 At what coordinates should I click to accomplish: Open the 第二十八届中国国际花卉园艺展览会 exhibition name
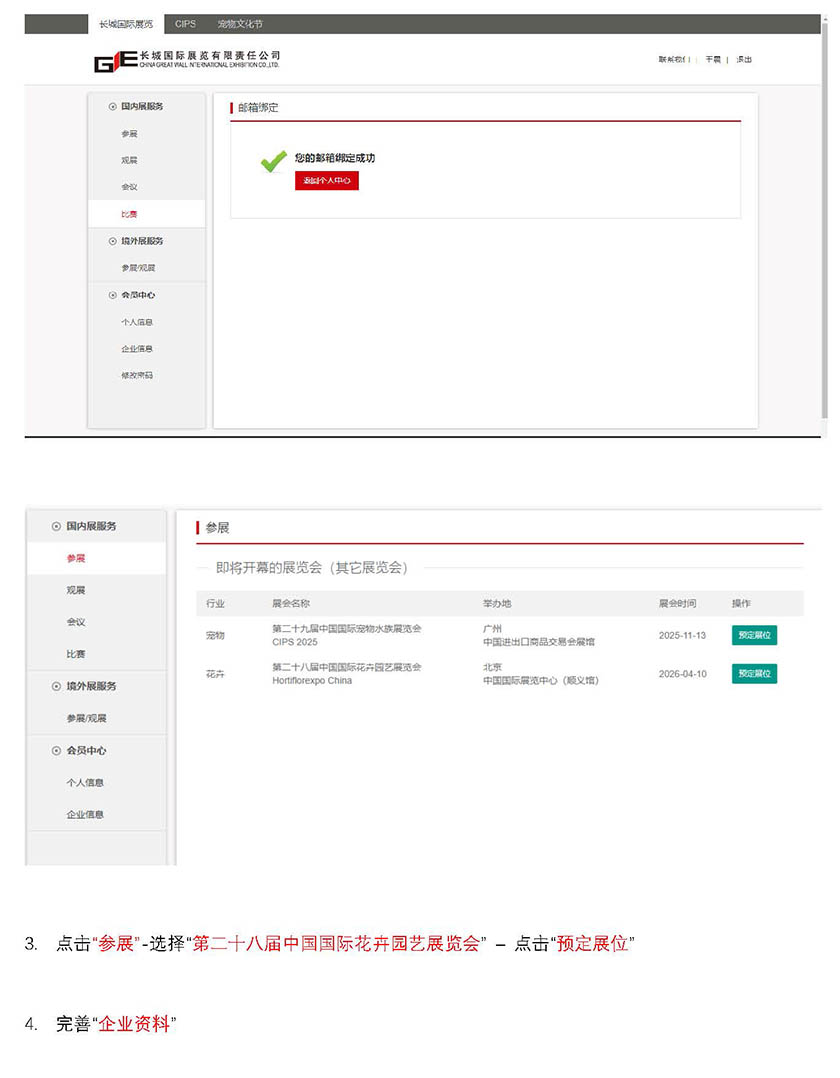(x=346, y=667)
